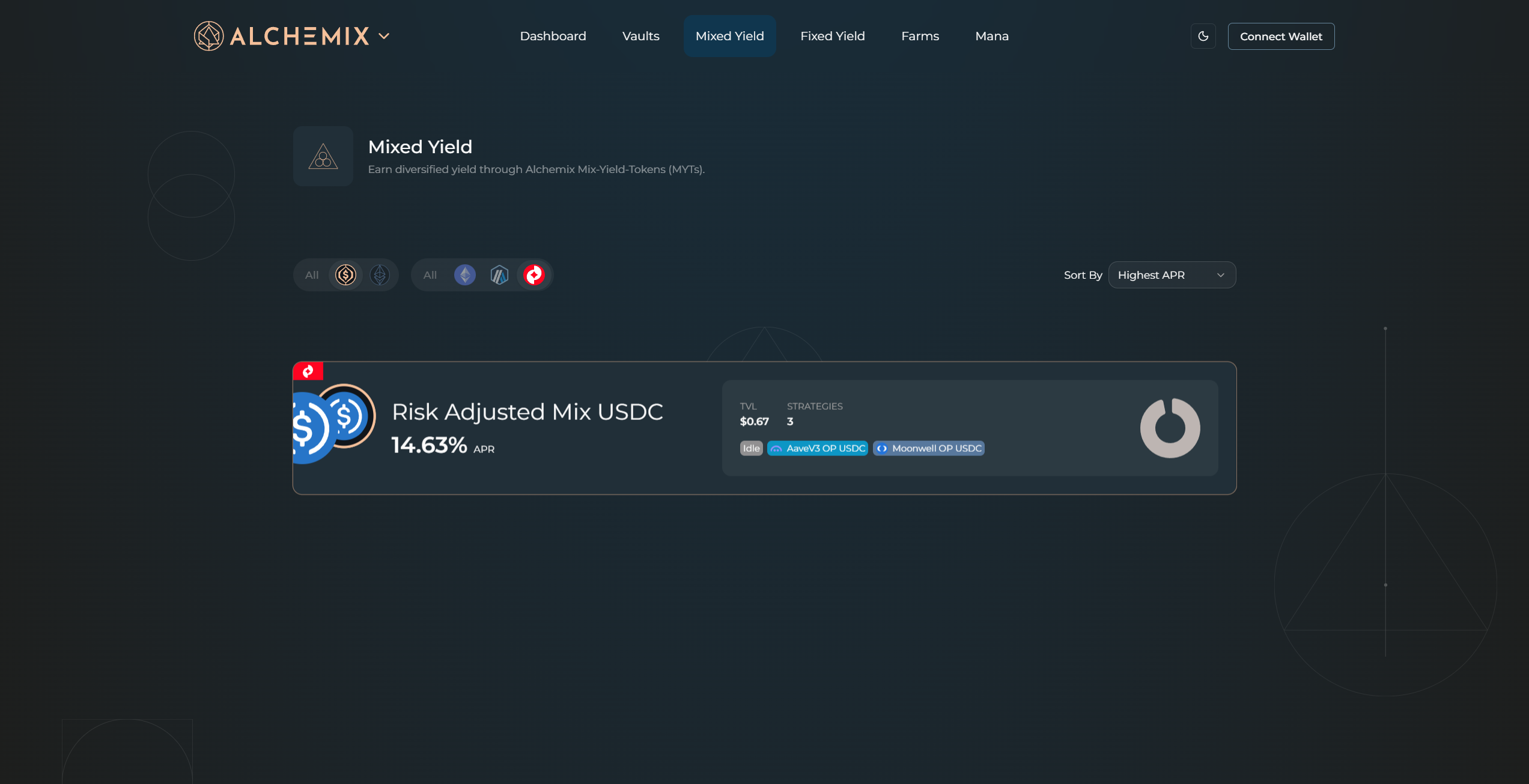Click the Alchemix logo emblem

pos(208,36)
